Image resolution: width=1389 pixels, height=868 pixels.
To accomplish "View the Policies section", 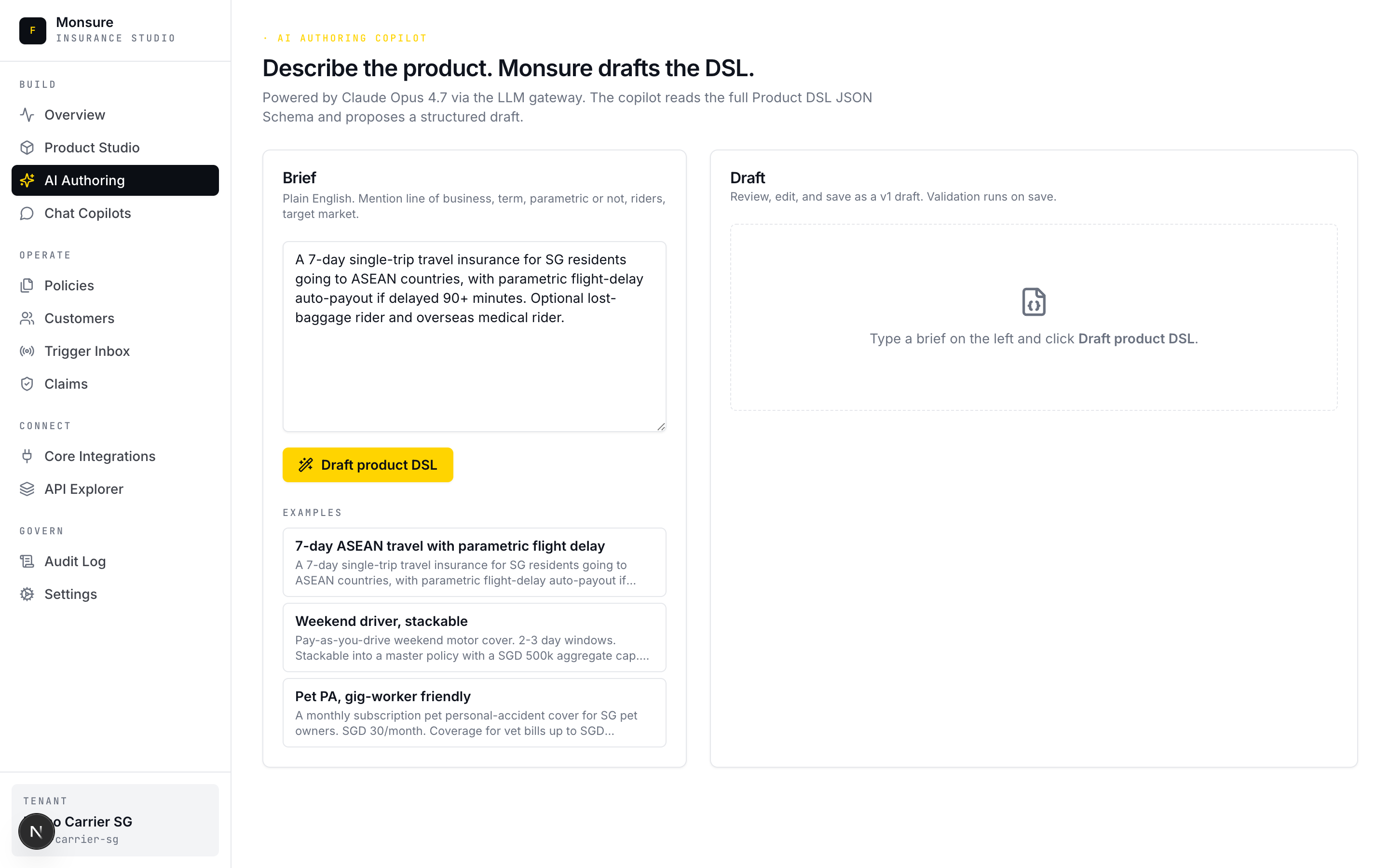I will [x=69, y=285].
